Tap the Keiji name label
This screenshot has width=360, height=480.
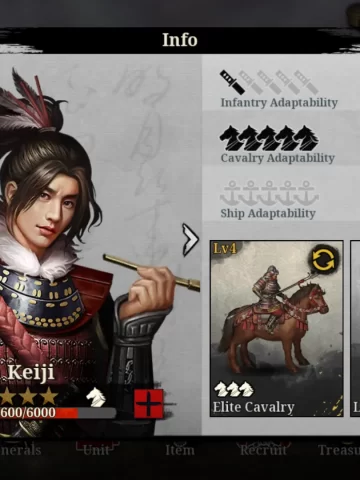[31, 372]
